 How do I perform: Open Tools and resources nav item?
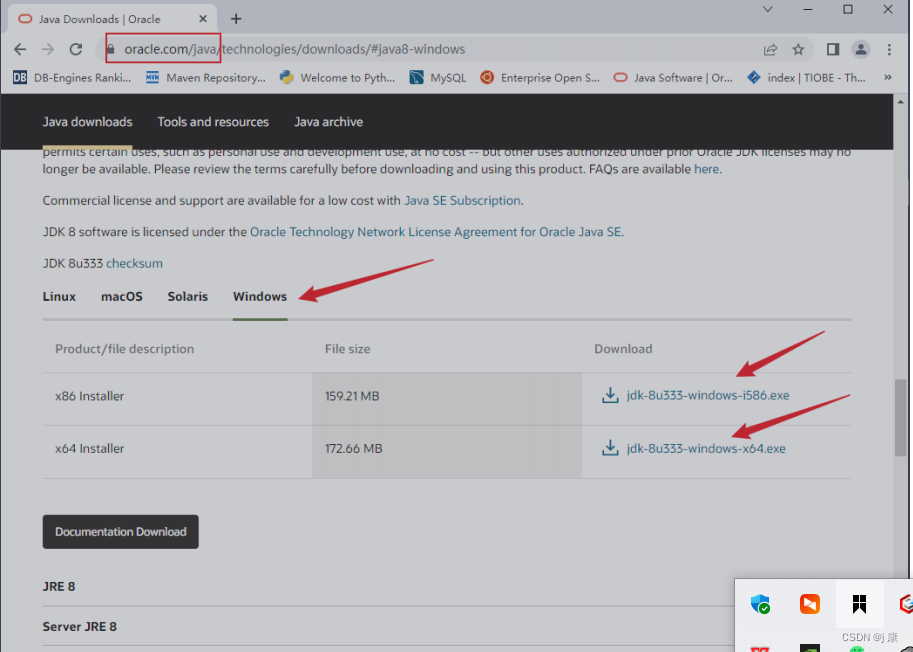[213, 122]
